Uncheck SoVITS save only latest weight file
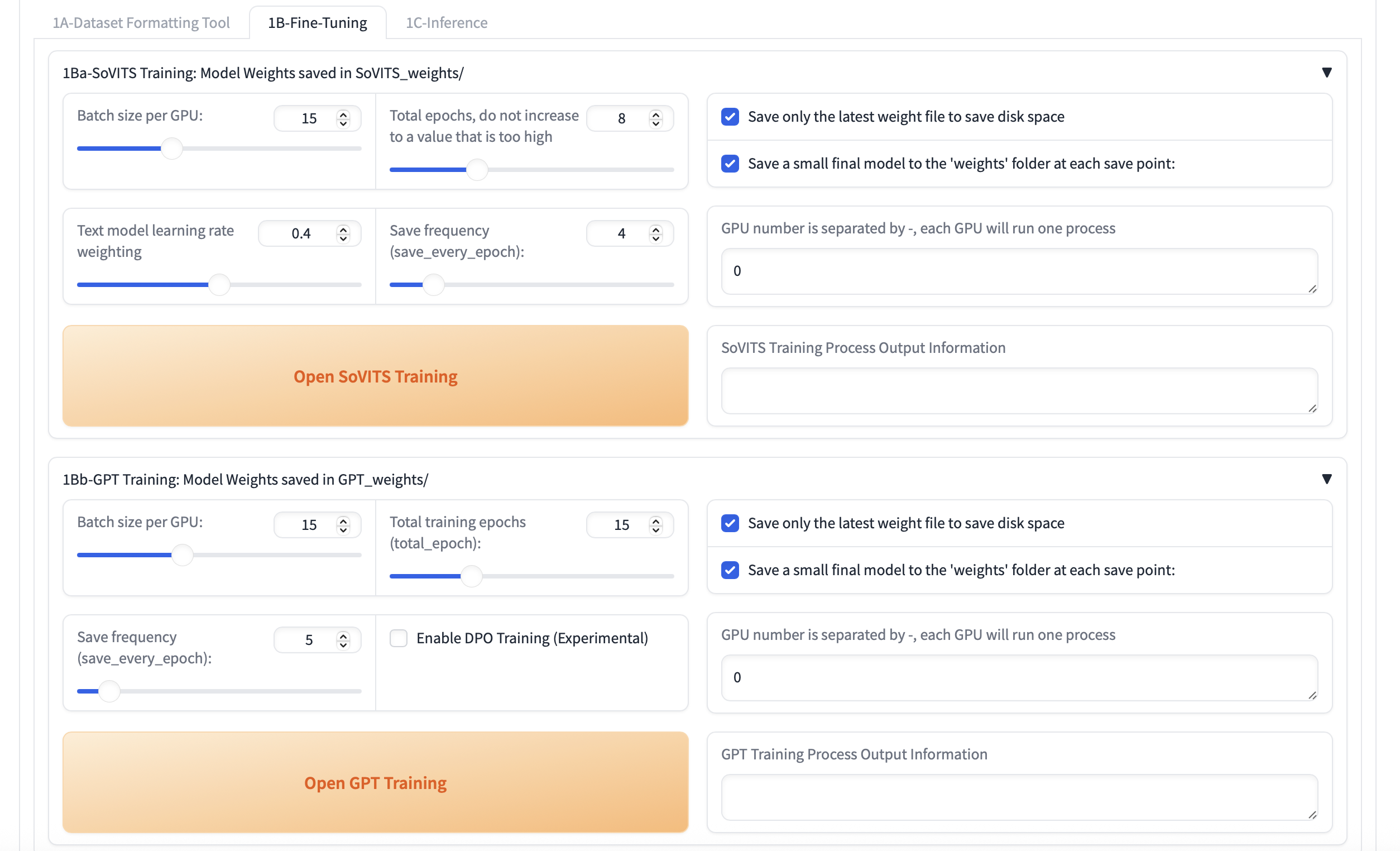This screenshot has height=851, width=1400. (730, 117)
